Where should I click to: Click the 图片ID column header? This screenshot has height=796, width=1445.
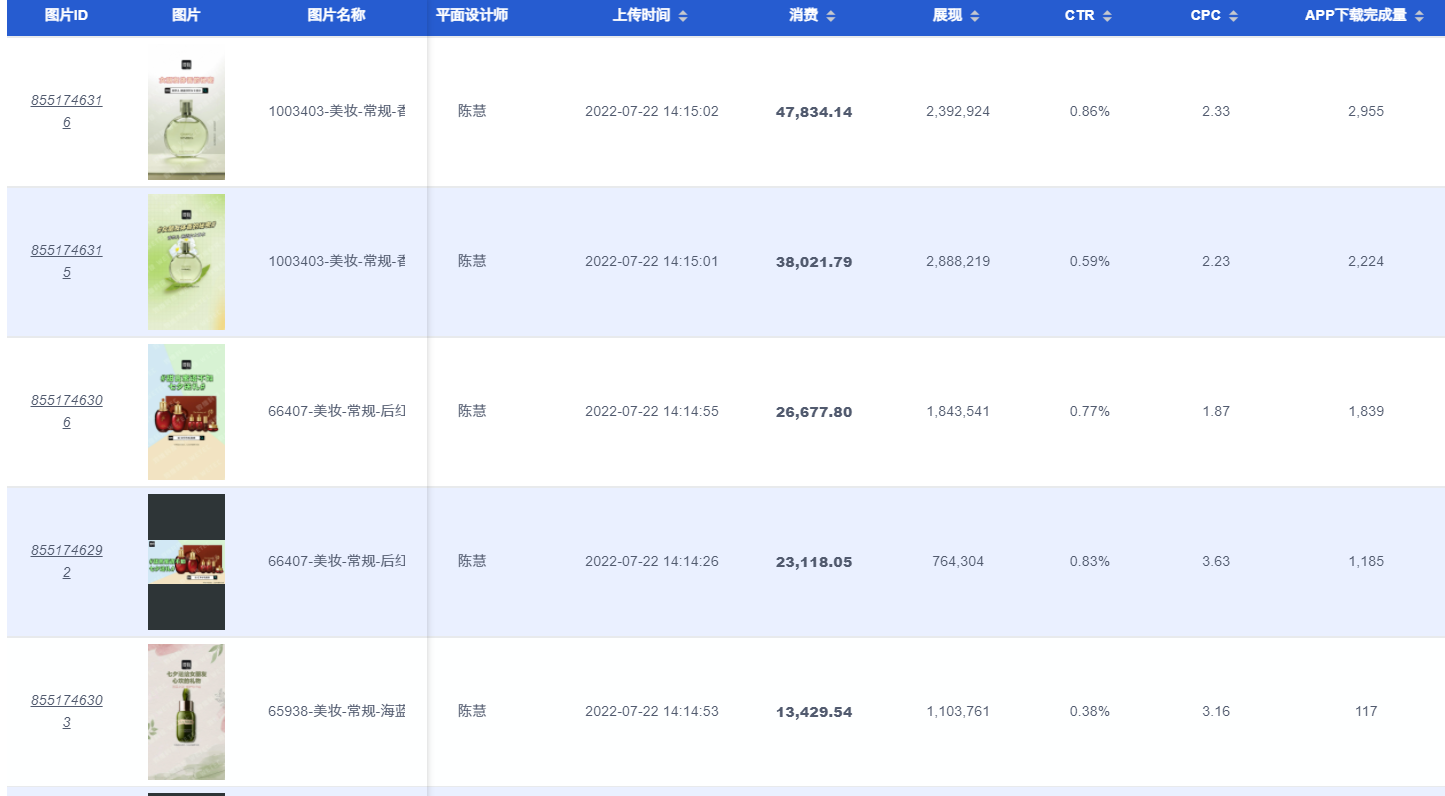[x=66, y=16]
